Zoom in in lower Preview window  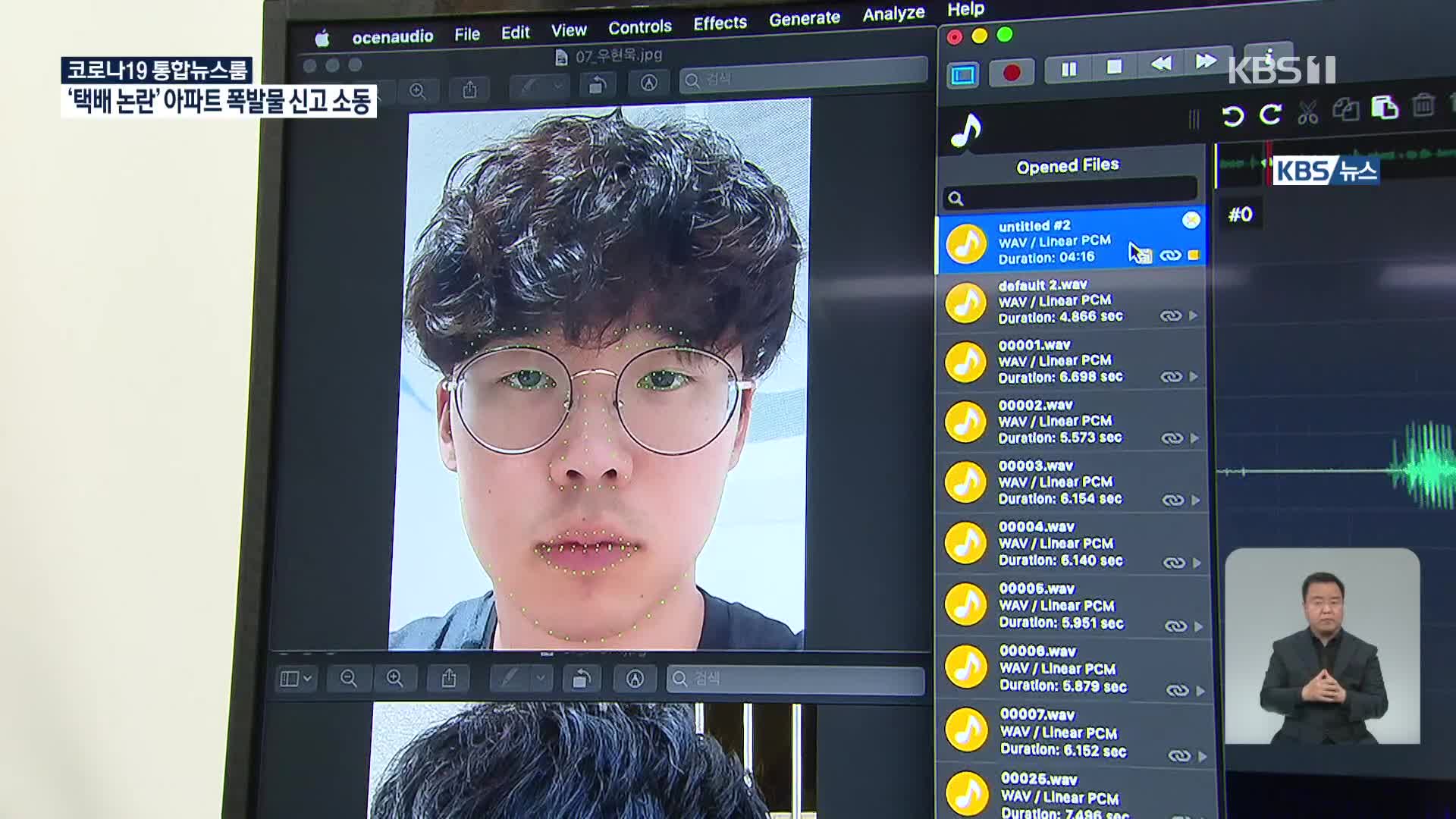coord(394,679)
